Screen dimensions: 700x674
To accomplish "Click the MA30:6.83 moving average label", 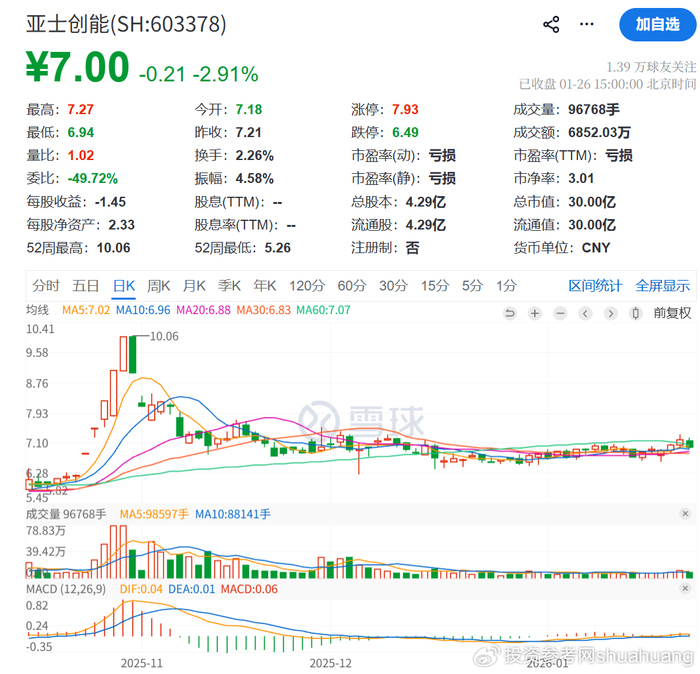I will [263, 310].
